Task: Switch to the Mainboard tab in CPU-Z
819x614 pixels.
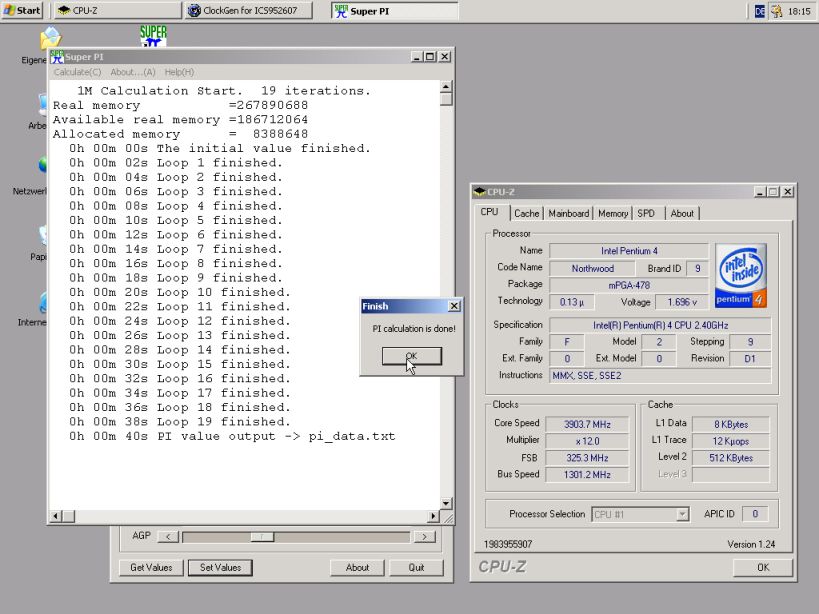Action: click(x=569, y=213)
